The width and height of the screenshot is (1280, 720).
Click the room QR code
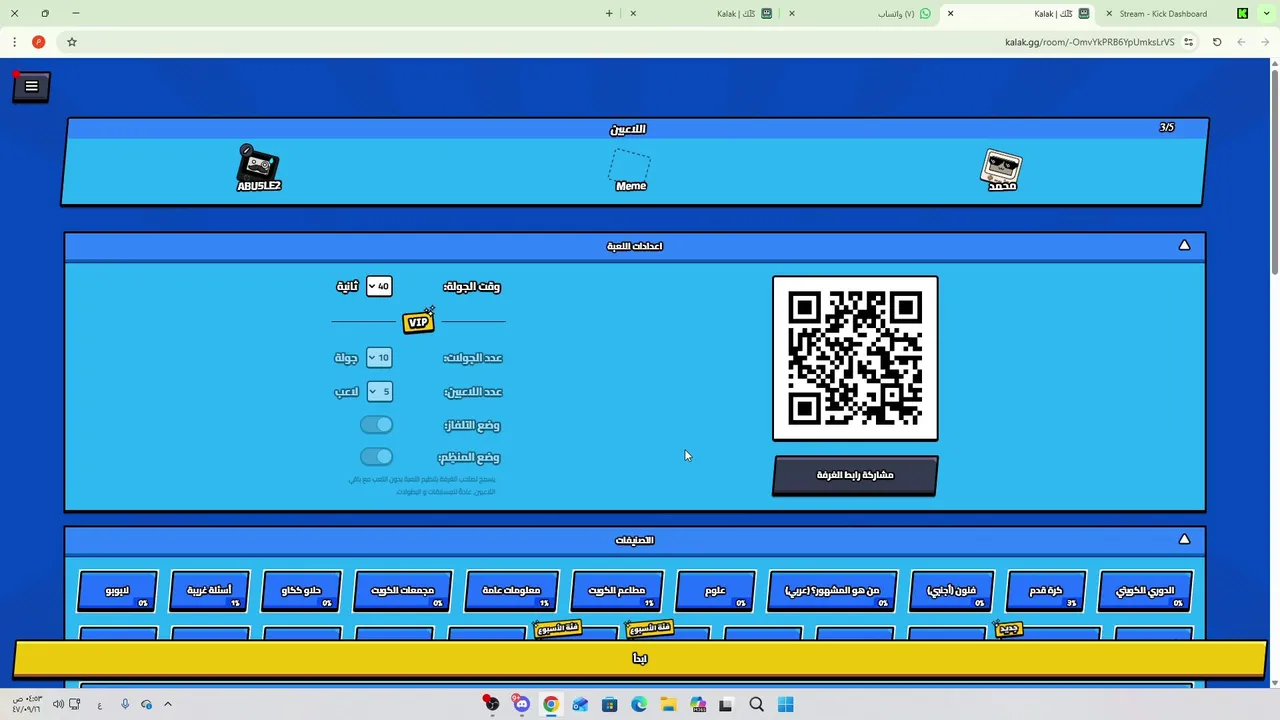coord(855,358)
